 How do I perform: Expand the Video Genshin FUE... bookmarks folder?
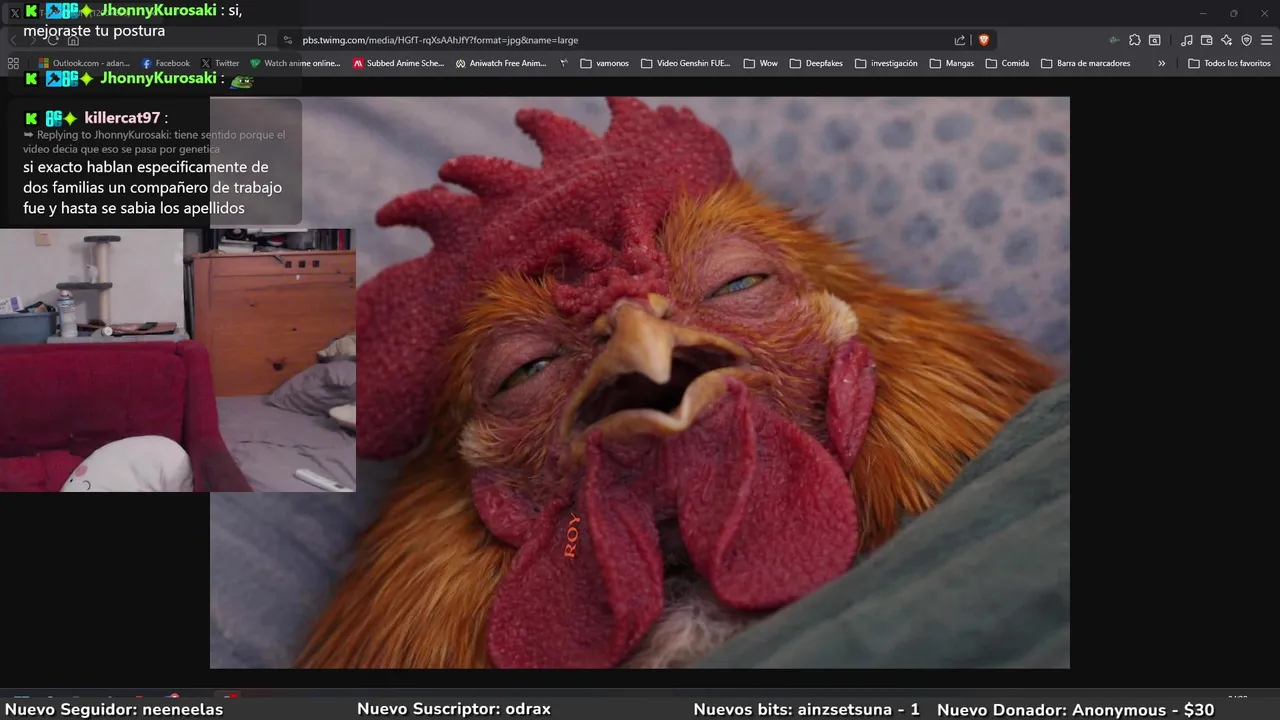[x=686, y=63]
